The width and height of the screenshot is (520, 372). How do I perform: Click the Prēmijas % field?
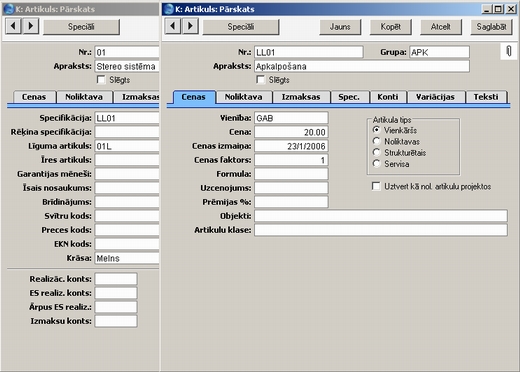[x=291, y=202]
